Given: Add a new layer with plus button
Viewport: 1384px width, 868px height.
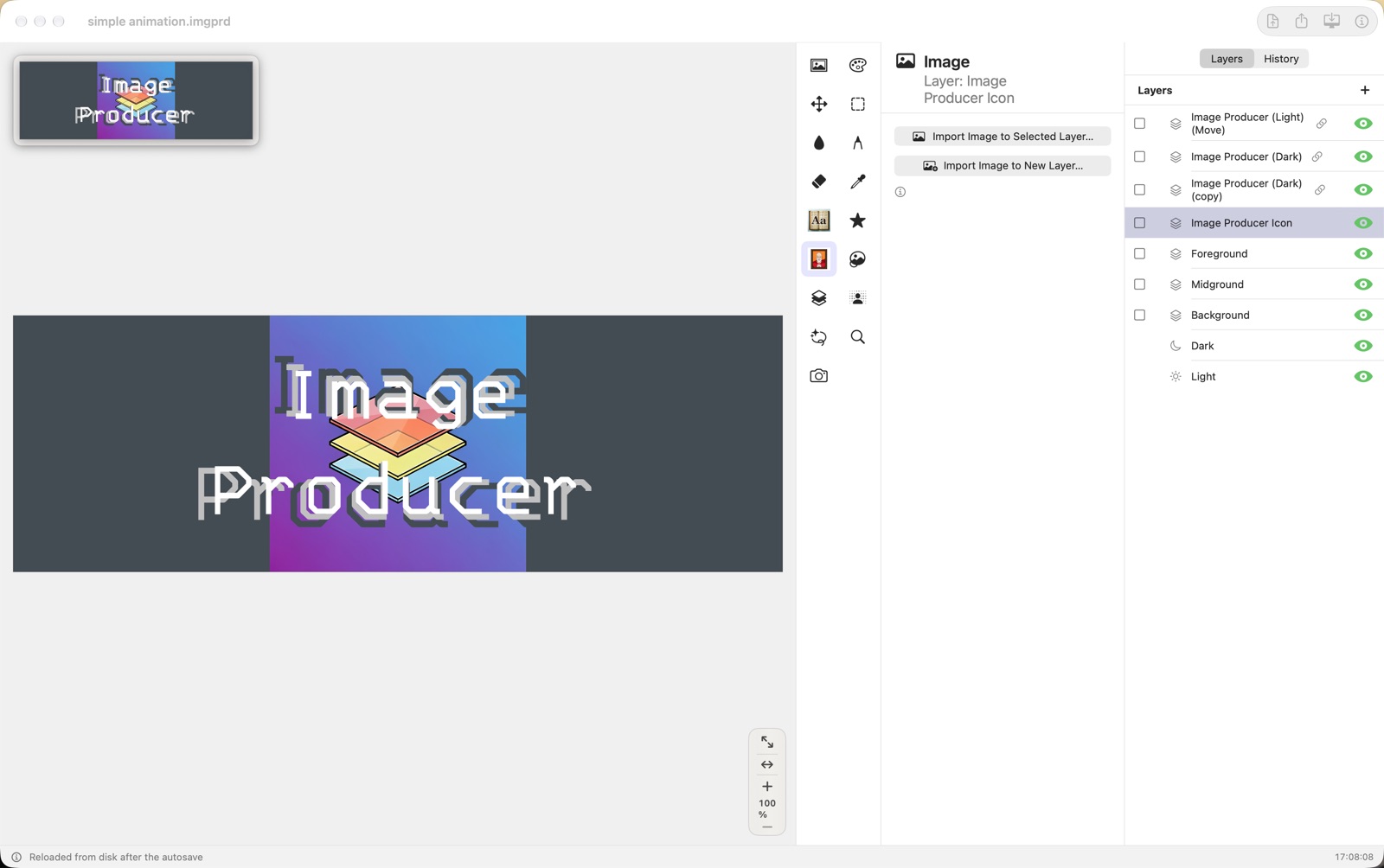Looking at the screenshot, I should (x=1365, y=90).
